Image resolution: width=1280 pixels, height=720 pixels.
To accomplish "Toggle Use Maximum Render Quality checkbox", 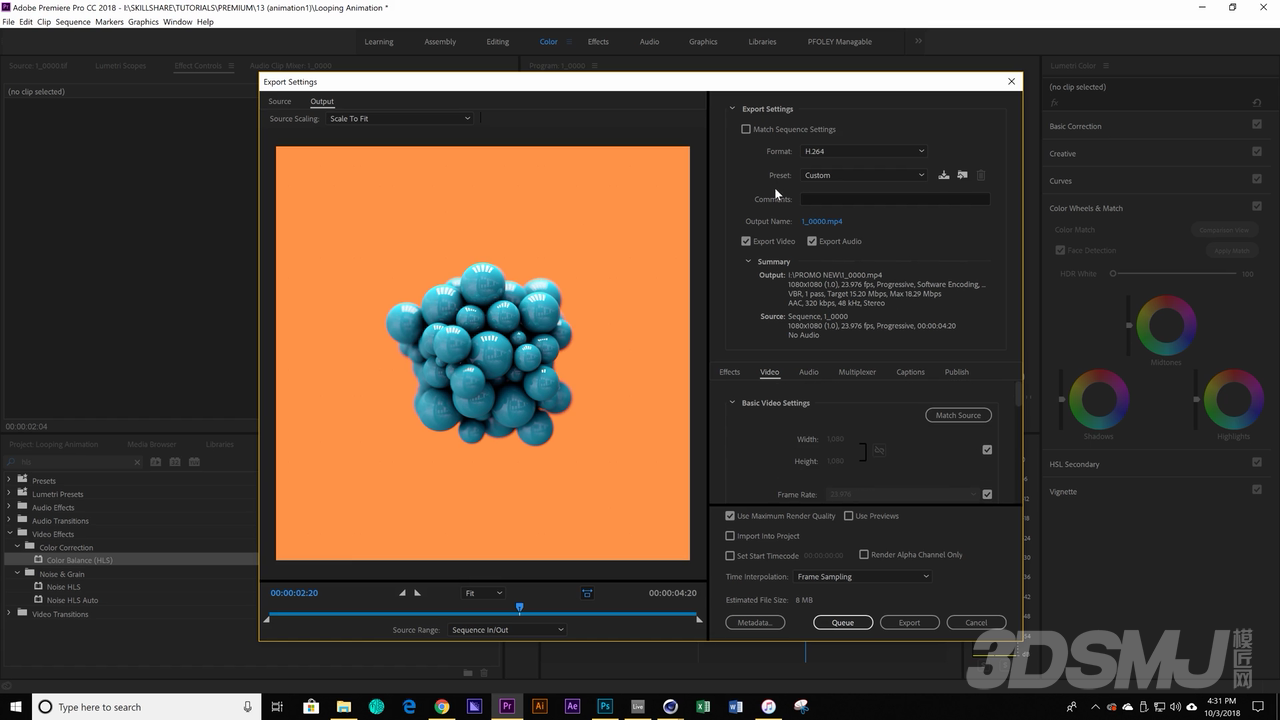I will [x=730, y=516].
